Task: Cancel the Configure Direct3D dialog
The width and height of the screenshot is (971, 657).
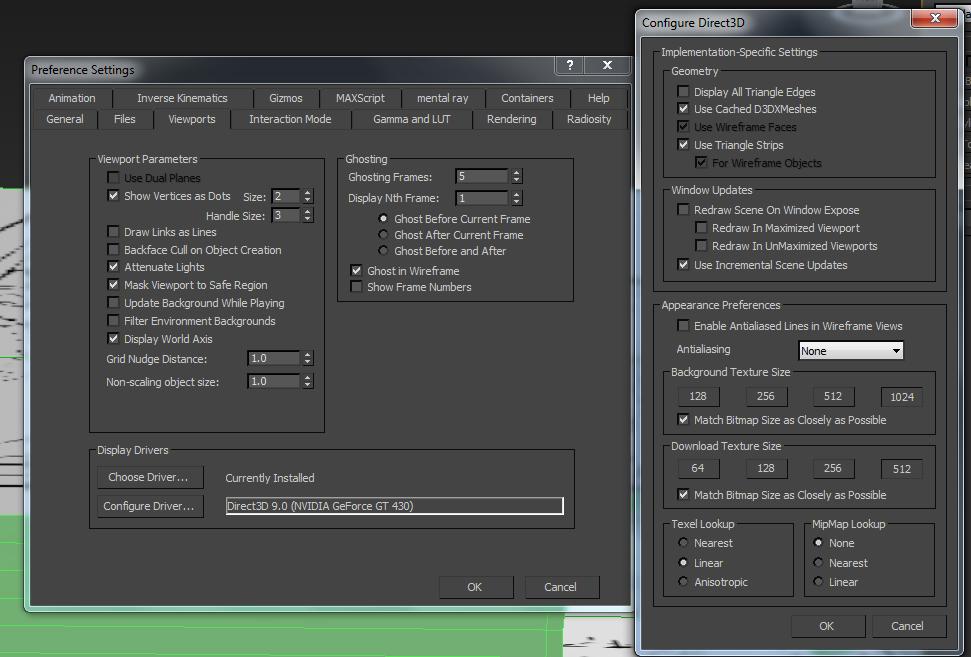Action: [x=908, y=626]
